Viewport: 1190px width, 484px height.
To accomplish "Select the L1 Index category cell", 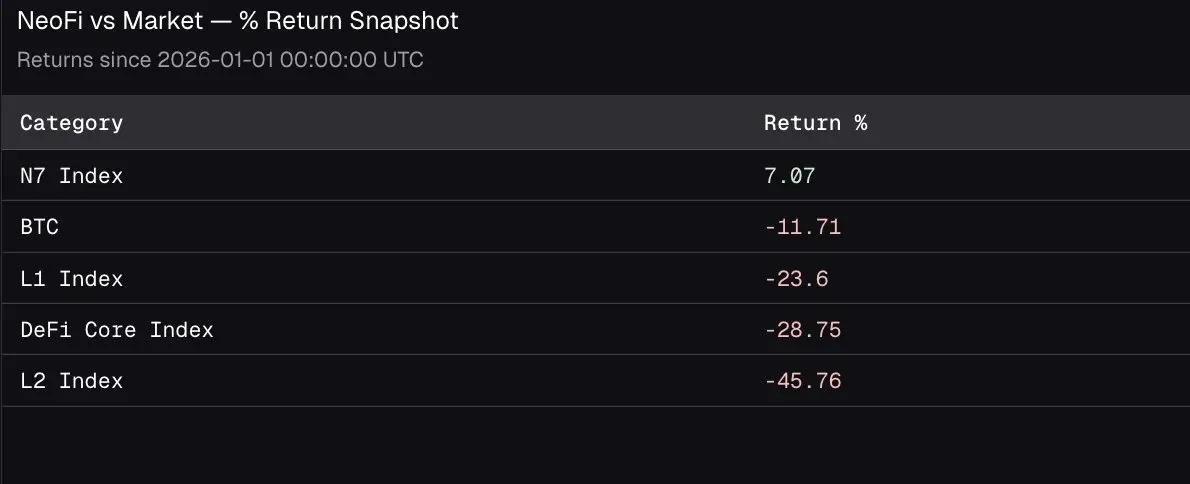I will 72,279.
